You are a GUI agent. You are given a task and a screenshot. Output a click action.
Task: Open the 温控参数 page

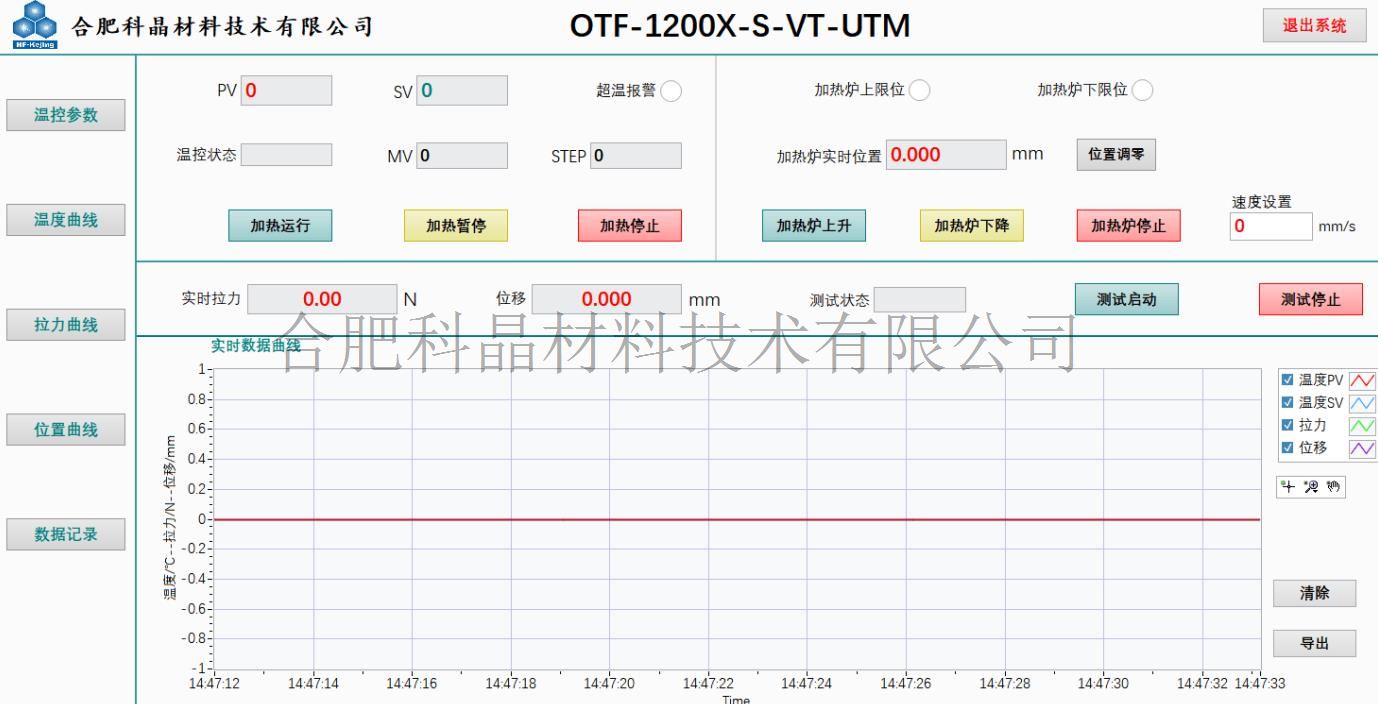pyautogui.click(x=66, y=115)
